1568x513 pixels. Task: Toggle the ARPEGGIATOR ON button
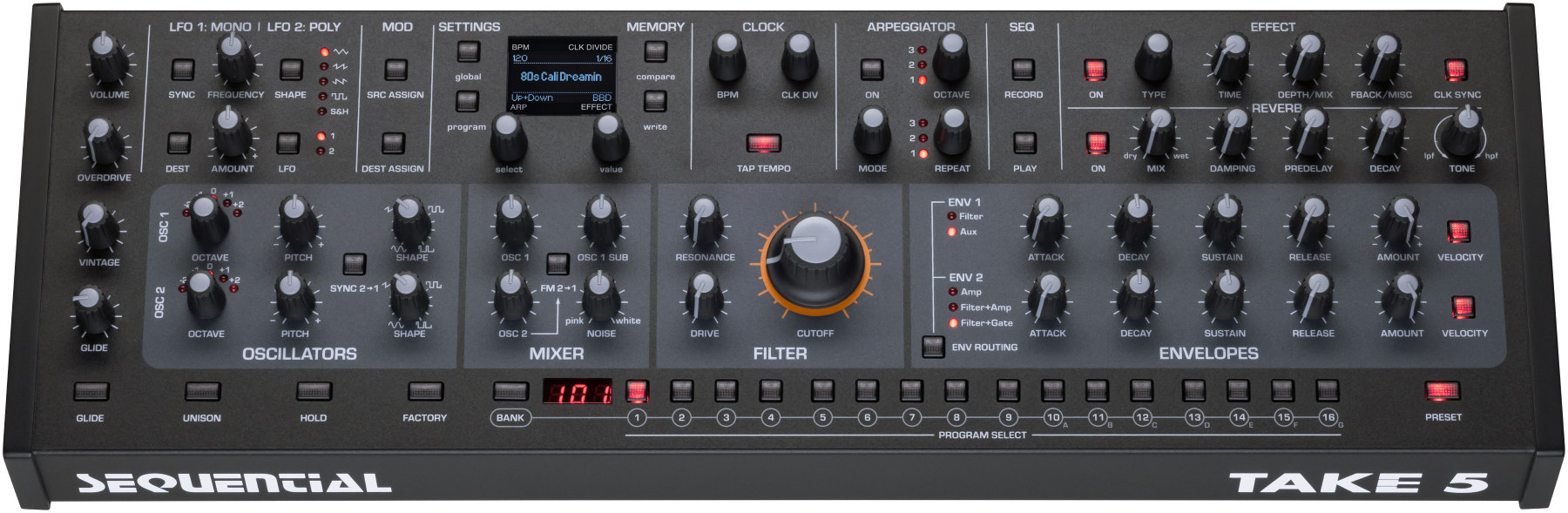(872, 70)
